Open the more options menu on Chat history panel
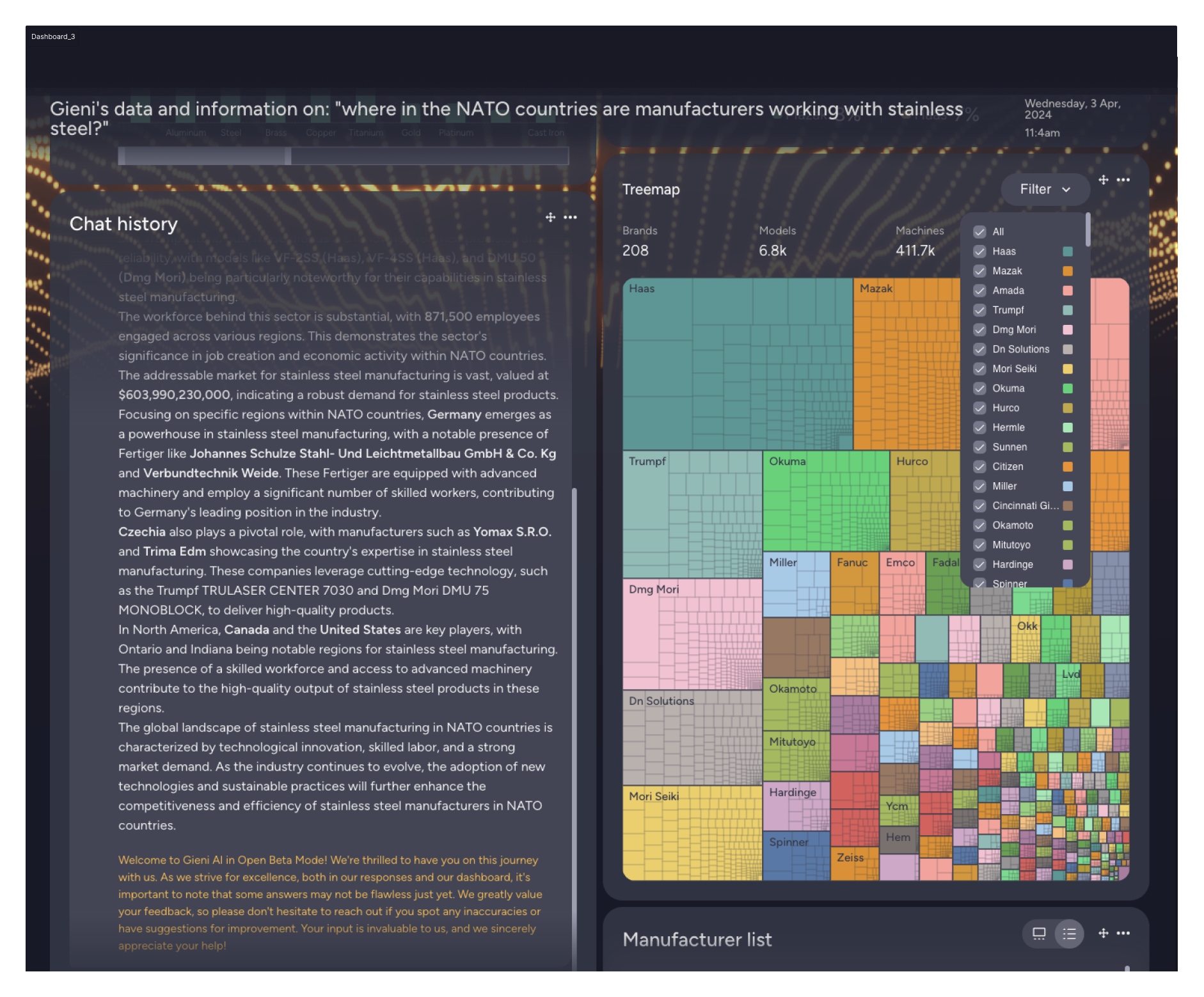The image size is (1204, 997). 569,217
